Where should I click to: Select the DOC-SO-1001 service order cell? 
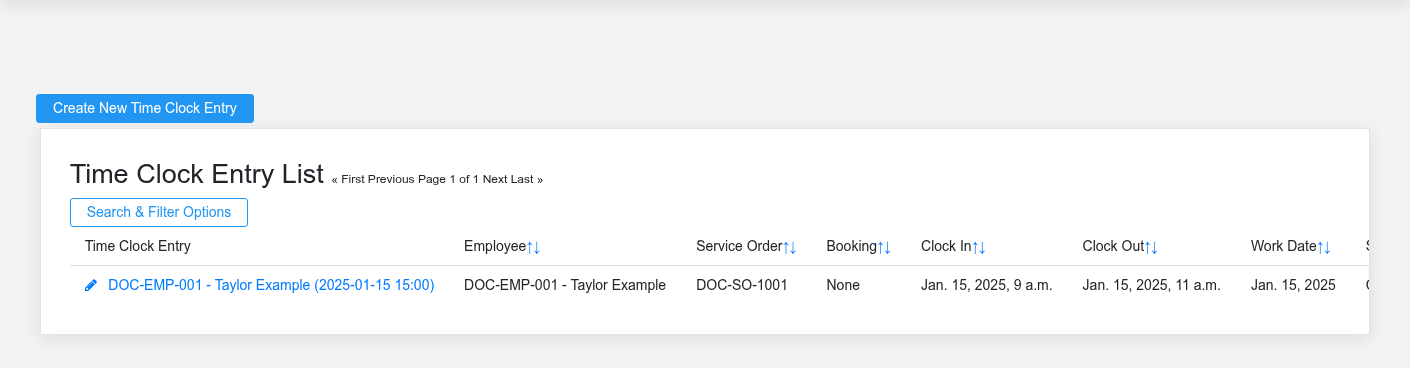(742, 285)
